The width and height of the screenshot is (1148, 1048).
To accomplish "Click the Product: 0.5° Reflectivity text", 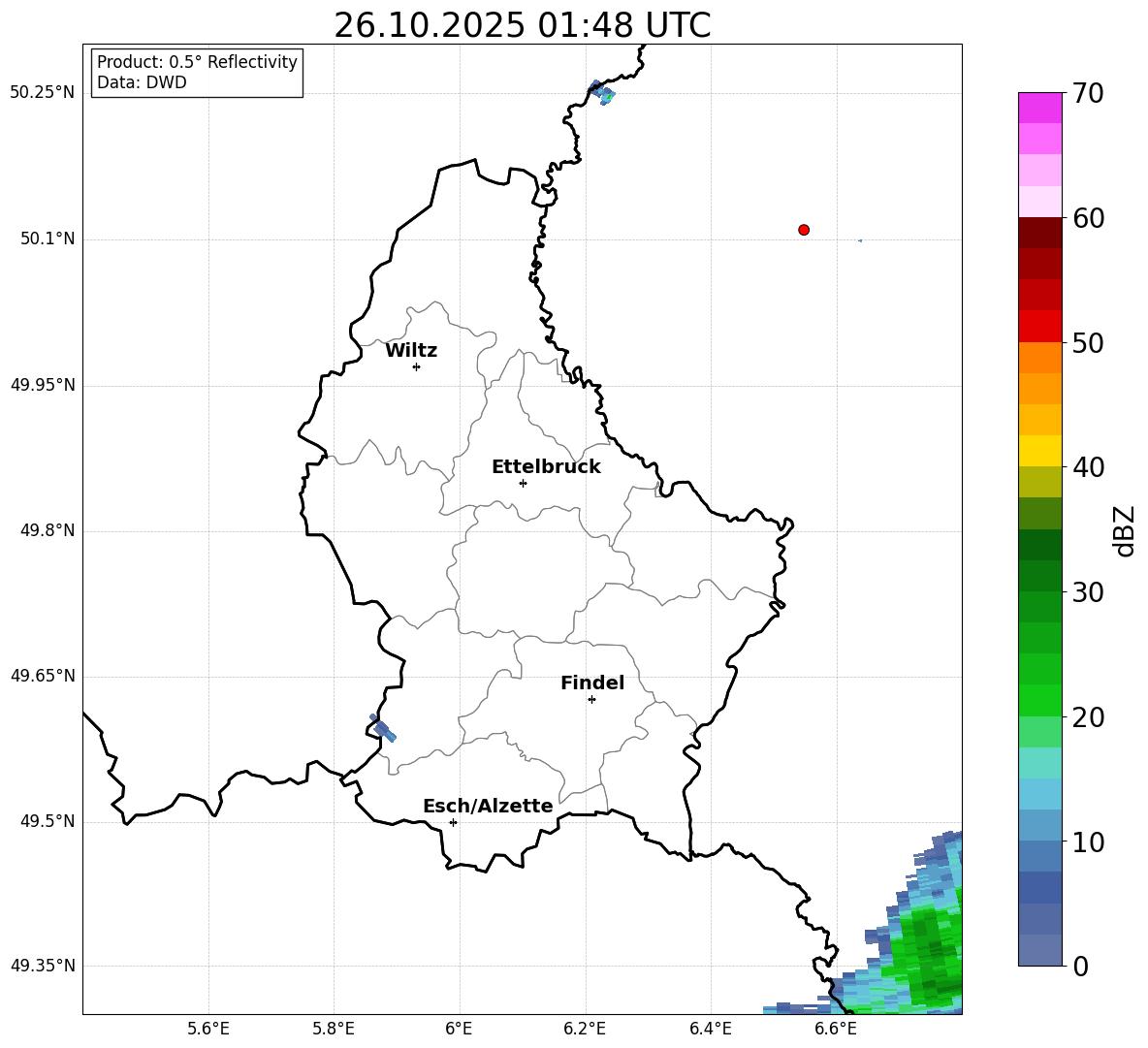I will 197,62.
